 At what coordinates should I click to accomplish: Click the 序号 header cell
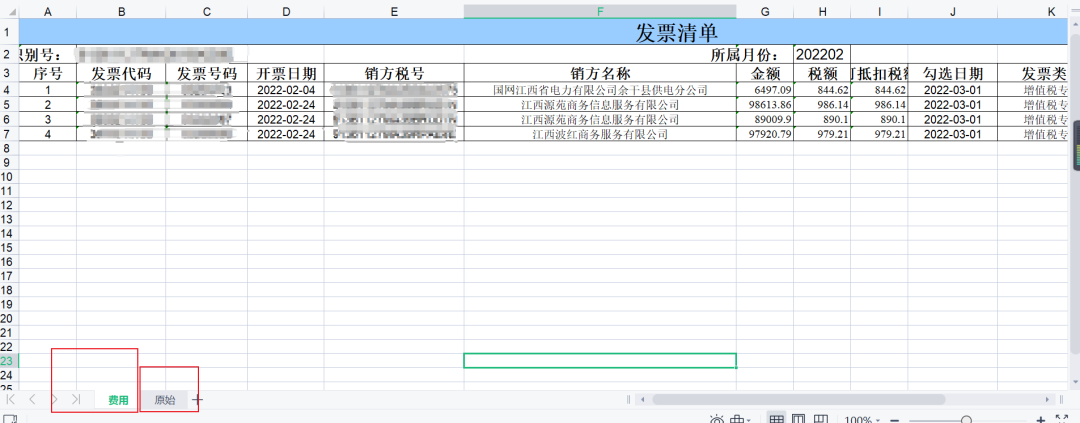[48, 73]
